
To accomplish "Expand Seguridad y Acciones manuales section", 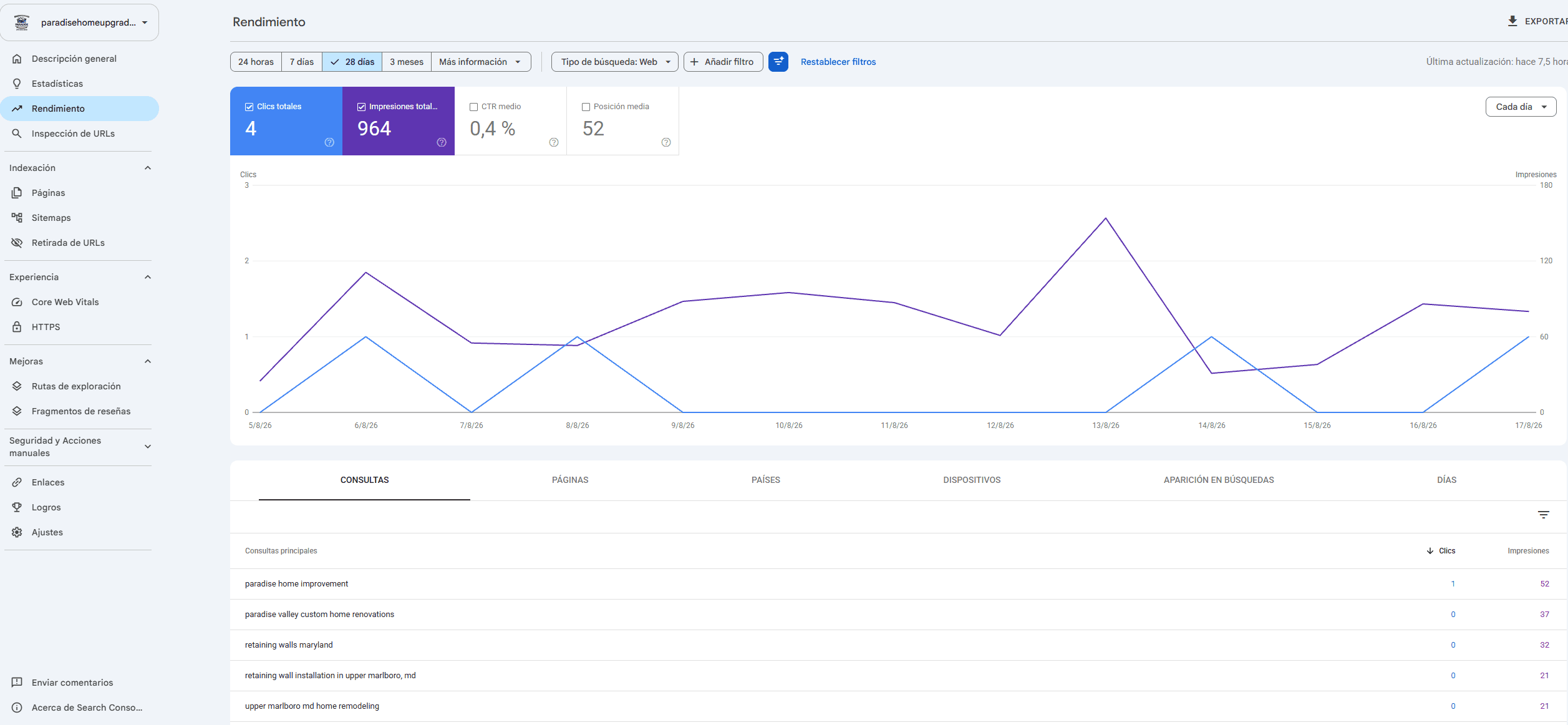I will [x=148, y=447].
